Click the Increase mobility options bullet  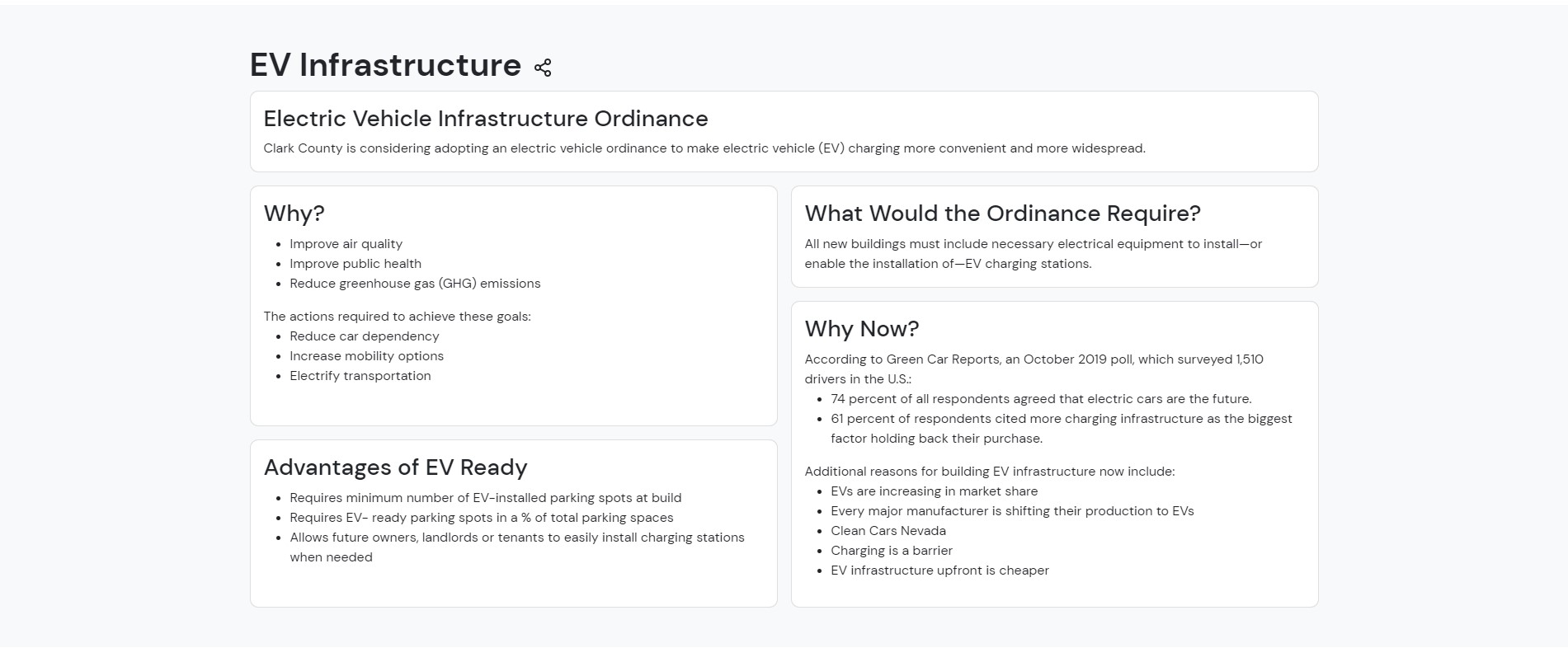[x=366, y=356]
